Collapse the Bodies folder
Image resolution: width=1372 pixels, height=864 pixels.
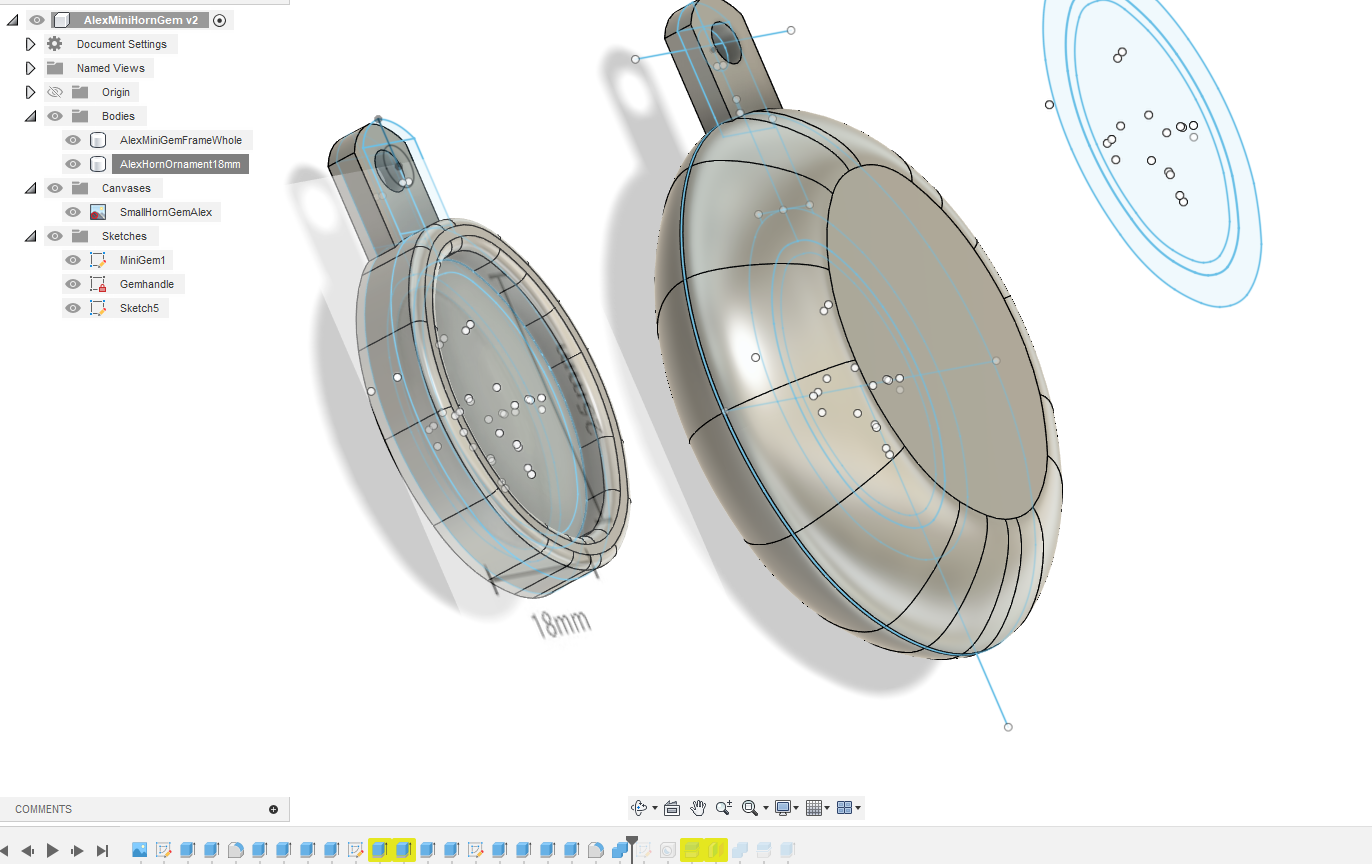click(30, 116)
